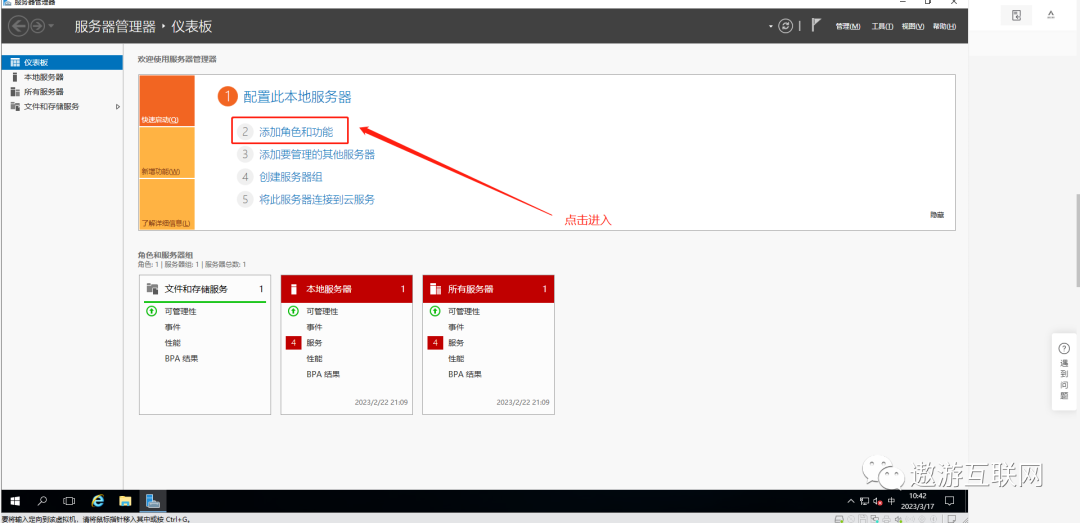Image resolution: width=1080 pixels, height=523 pixels.
Task: Open File Explorer from taskbar
Action: point(125,501)
